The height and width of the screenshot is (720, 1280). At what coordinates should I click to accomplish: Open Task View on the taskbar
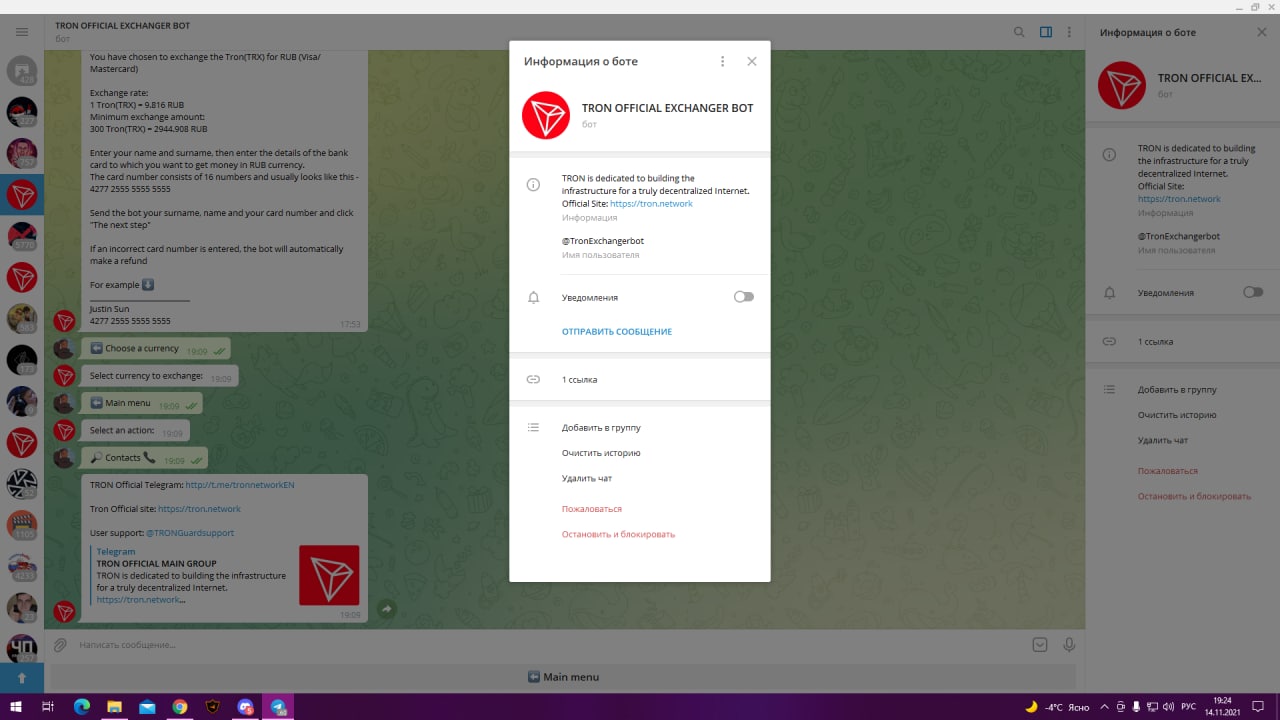[47, 707]
